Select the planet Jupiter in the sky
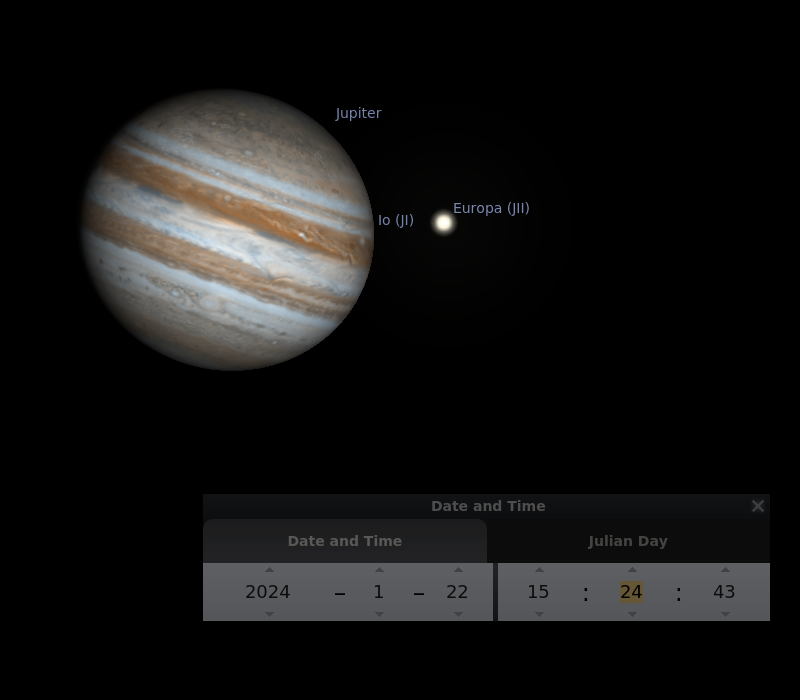This screenshot has width=800, height=700. point(228,230)
